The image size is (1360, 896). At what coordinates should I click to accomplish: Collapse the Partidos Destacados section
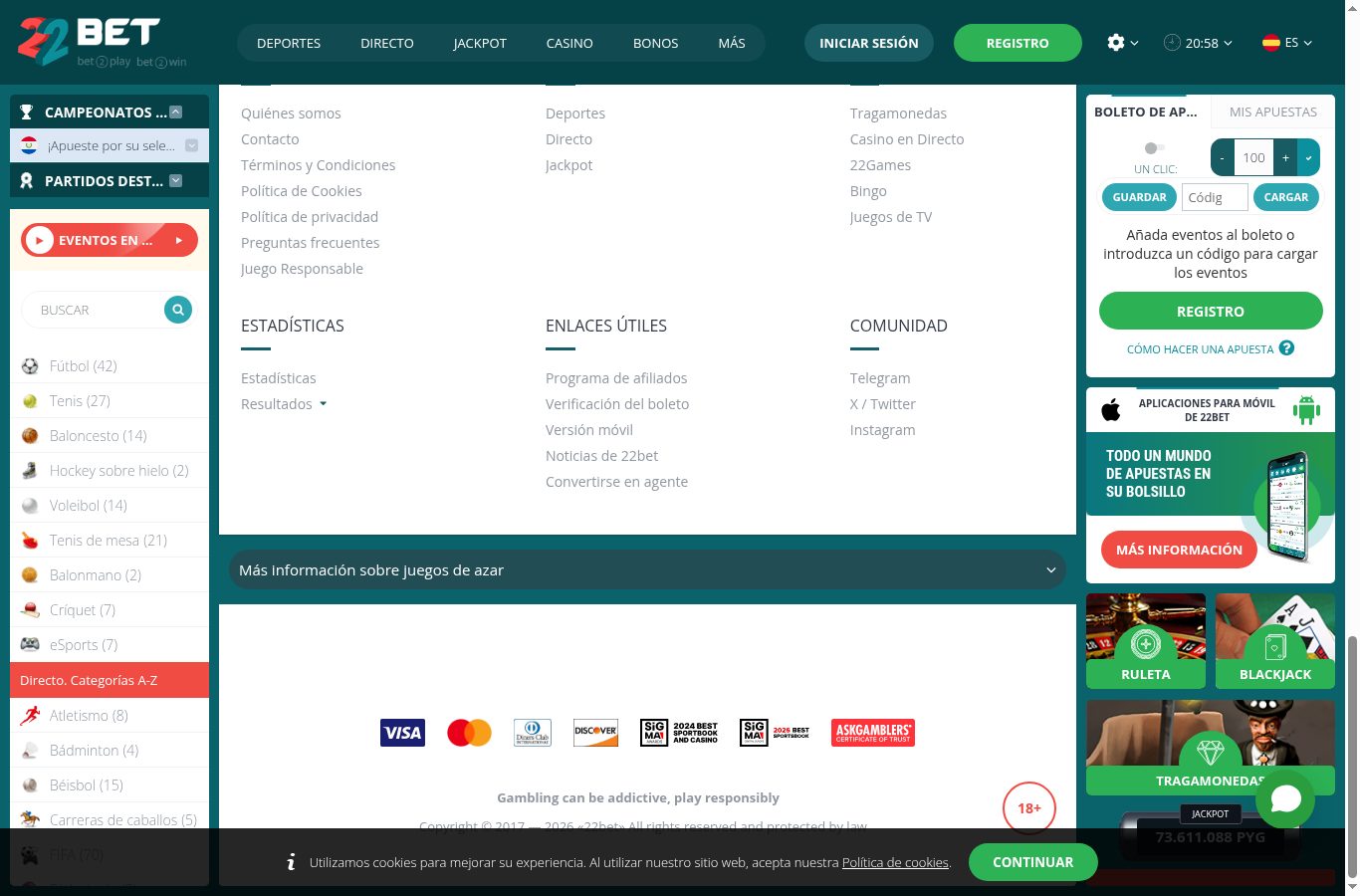click(176, 181)
